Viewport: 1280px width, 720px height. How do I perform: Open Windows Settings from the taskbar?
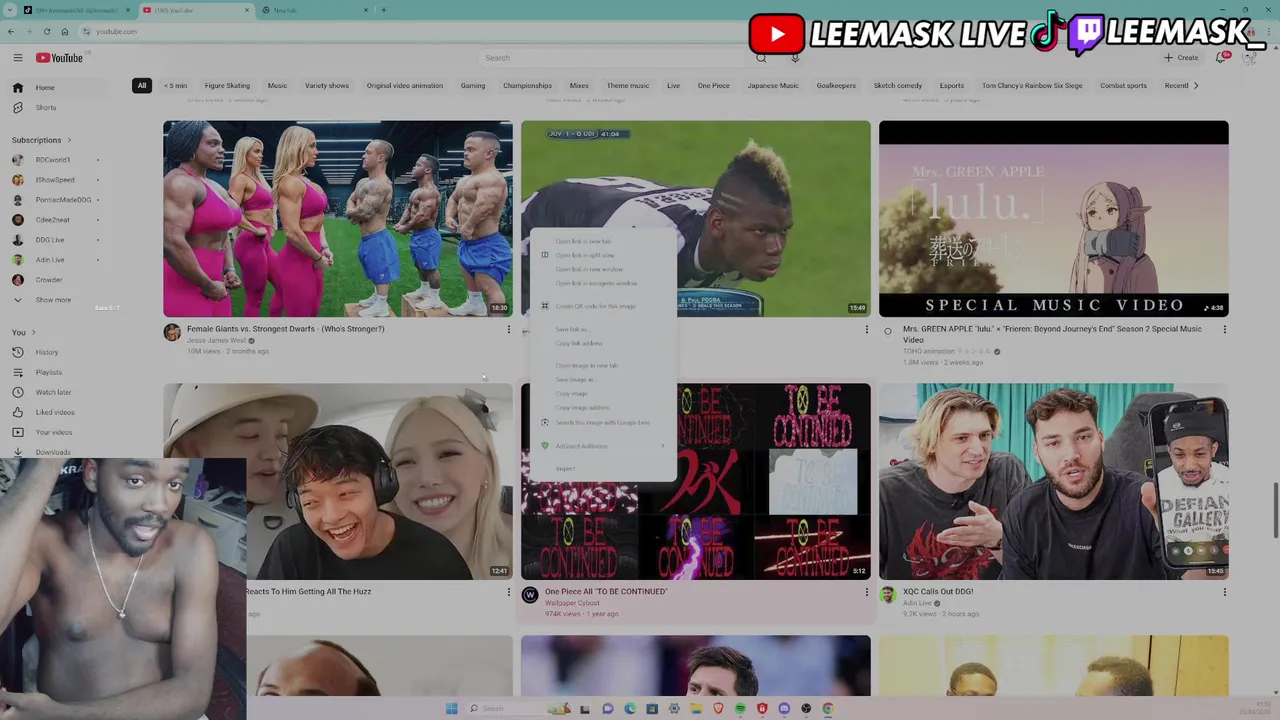click(x=674, y=709)
